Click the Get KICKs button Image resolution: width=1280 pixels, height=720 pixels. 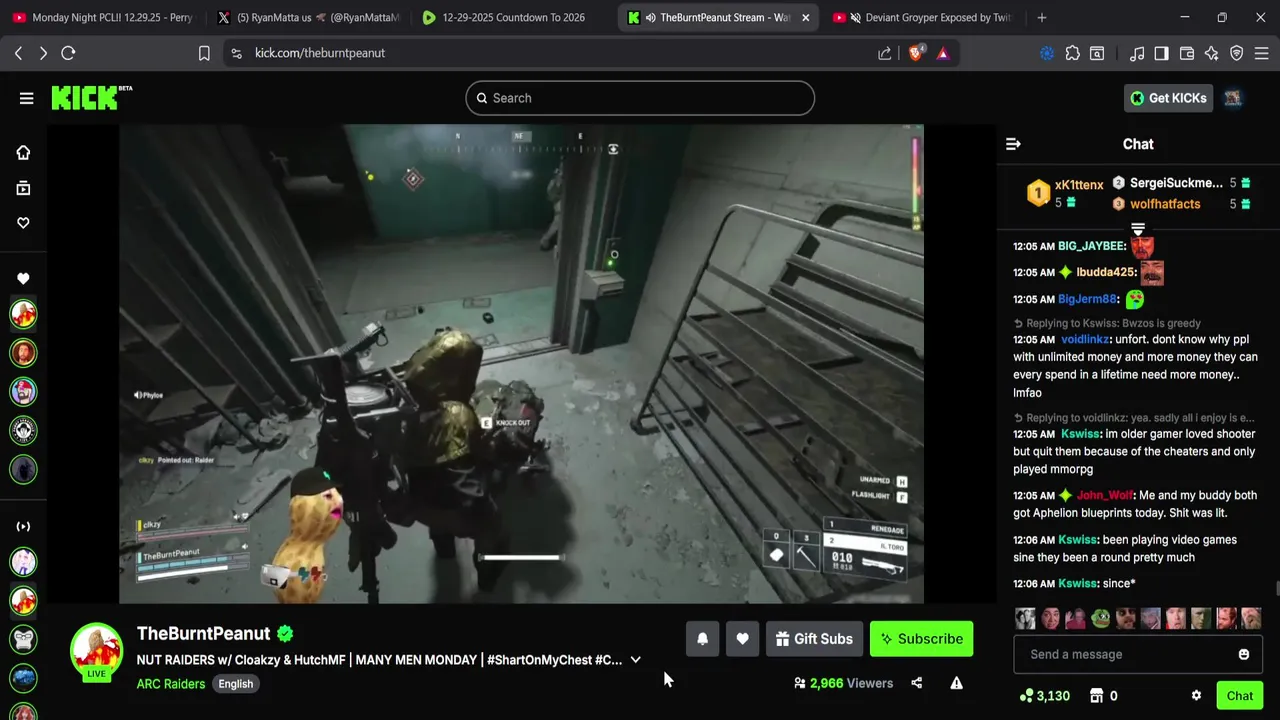pos(1168,98)
